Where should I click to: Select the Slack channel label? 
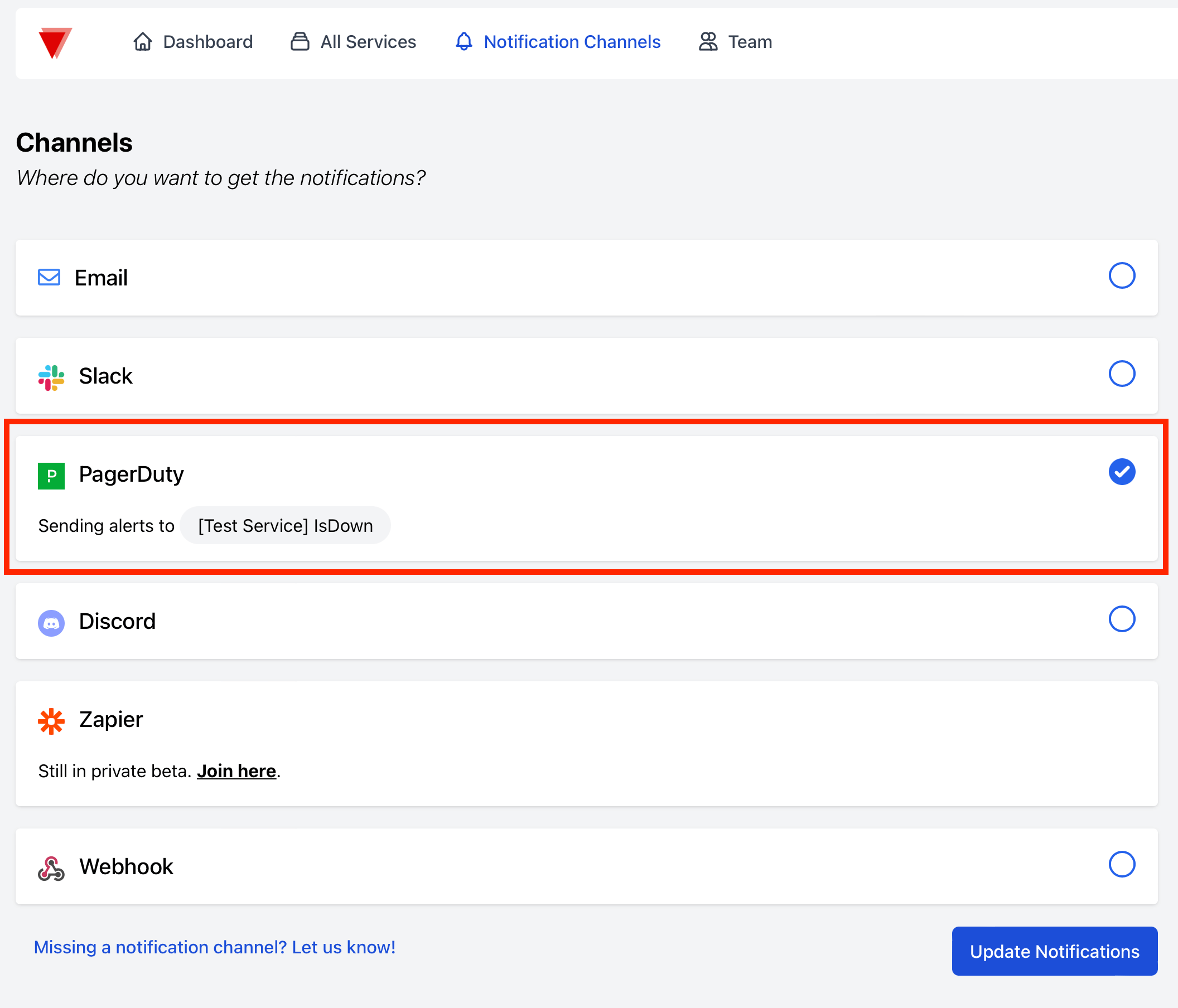coord(106,376)
